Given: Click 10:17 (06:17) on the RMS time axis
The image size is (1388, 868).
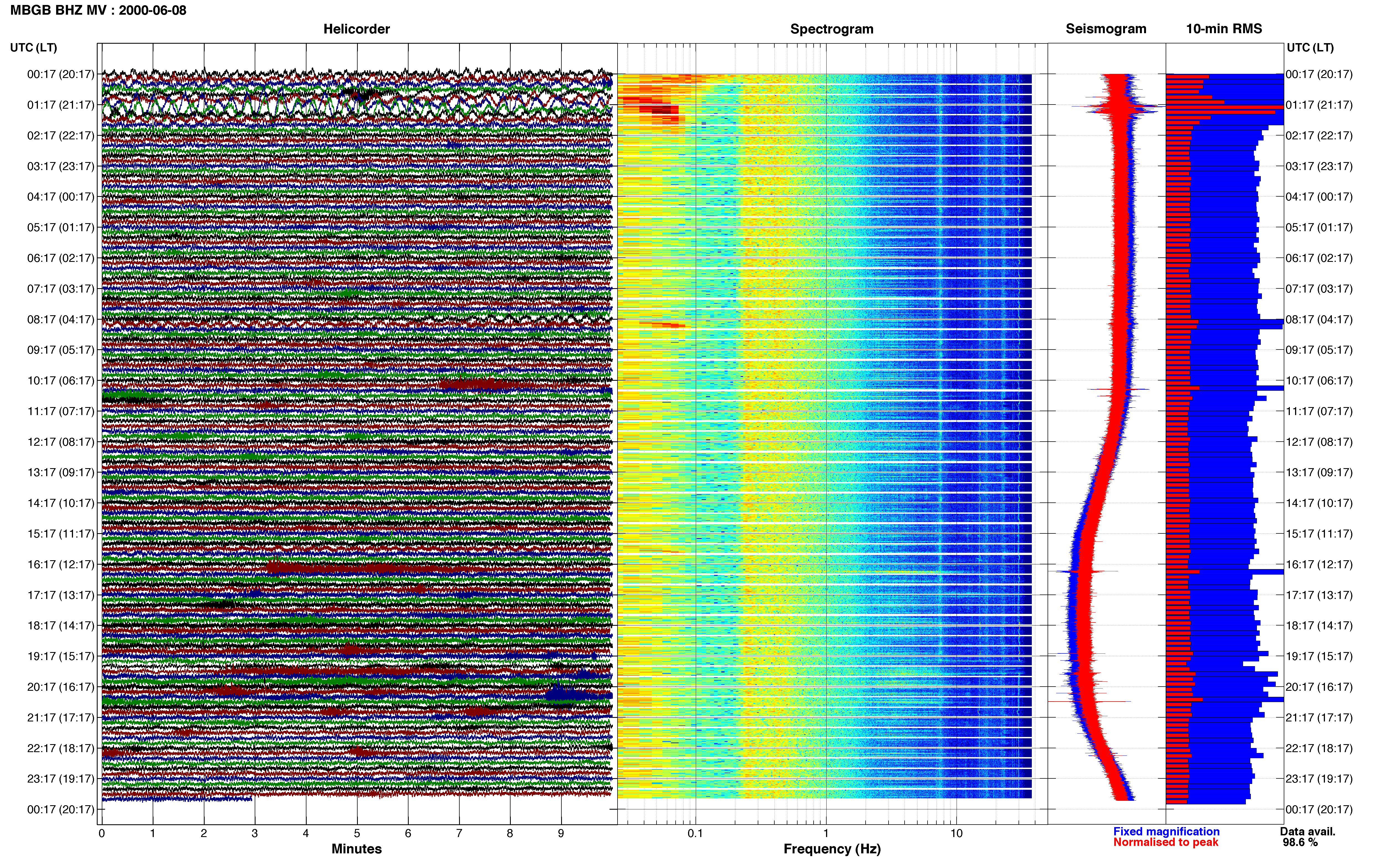Looking at the screenshot, I should tap(1319, 380).
